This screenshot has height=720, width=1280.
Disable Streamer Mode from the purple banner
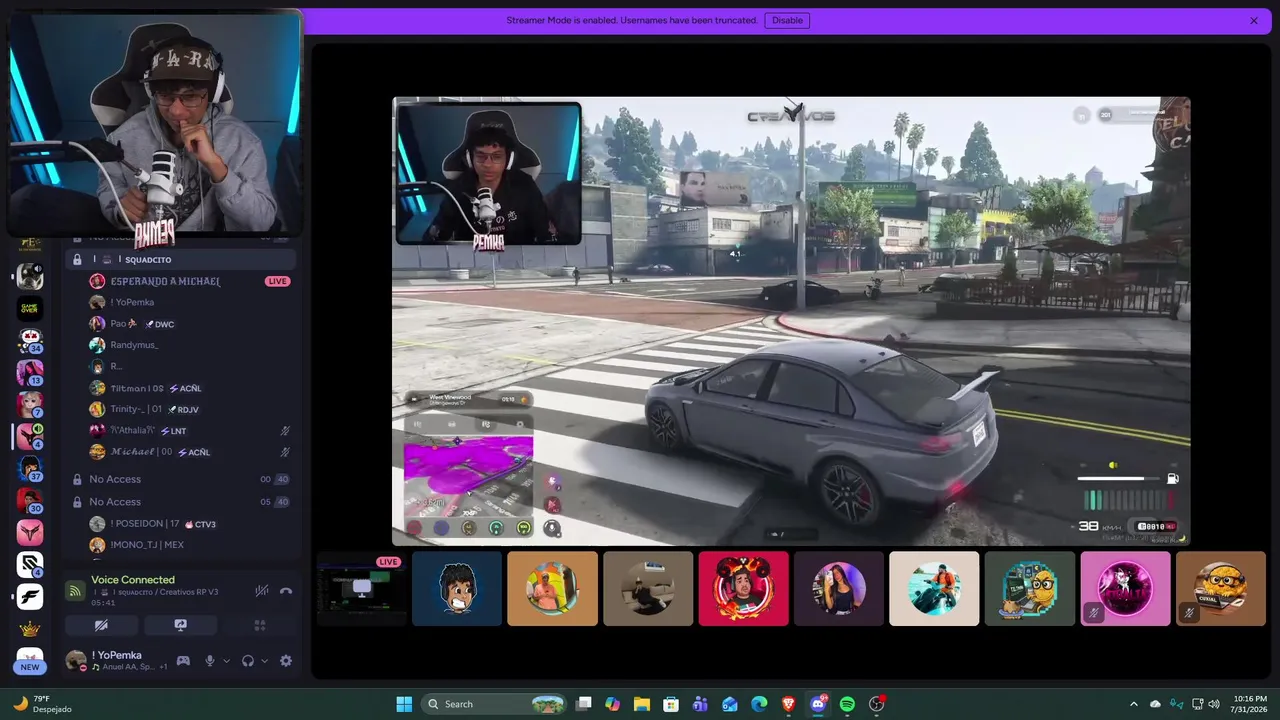point(787,20)
